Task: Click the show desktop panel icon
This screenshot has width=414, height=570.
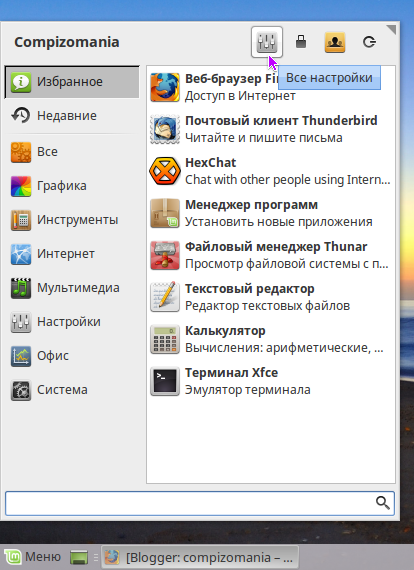Action: tap(79, 557)
